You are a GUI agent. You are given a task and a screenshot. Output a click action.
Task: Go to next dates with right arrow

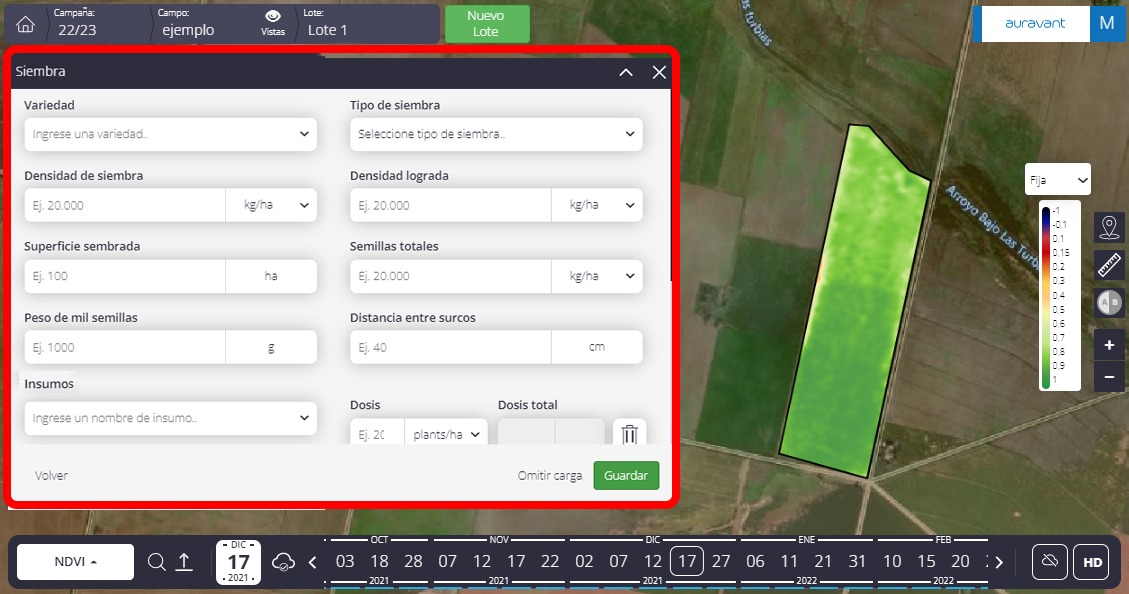pos(999,562)
